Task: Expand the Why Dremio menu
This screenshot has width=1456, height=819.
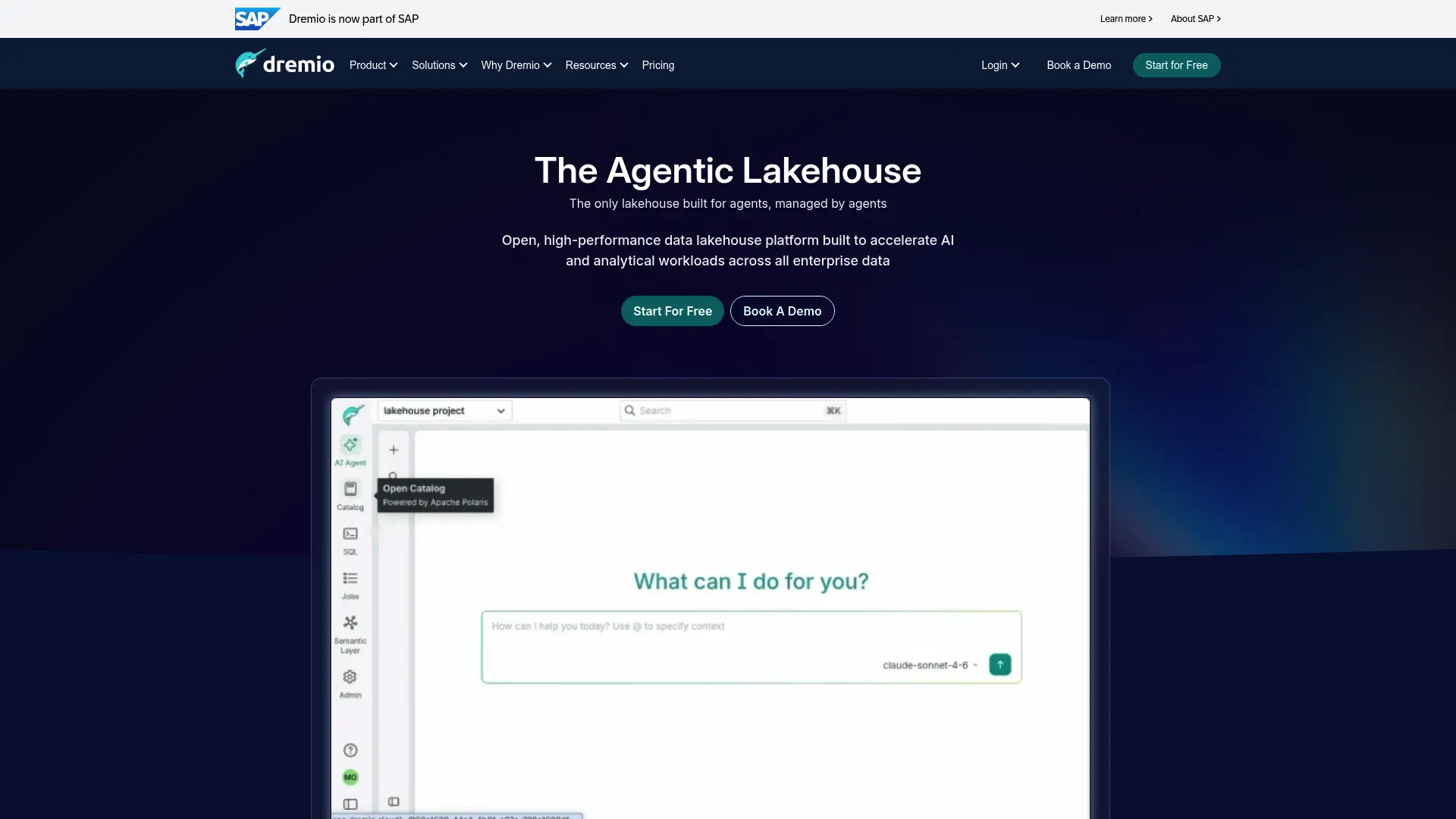Action: tap(516, 65)
